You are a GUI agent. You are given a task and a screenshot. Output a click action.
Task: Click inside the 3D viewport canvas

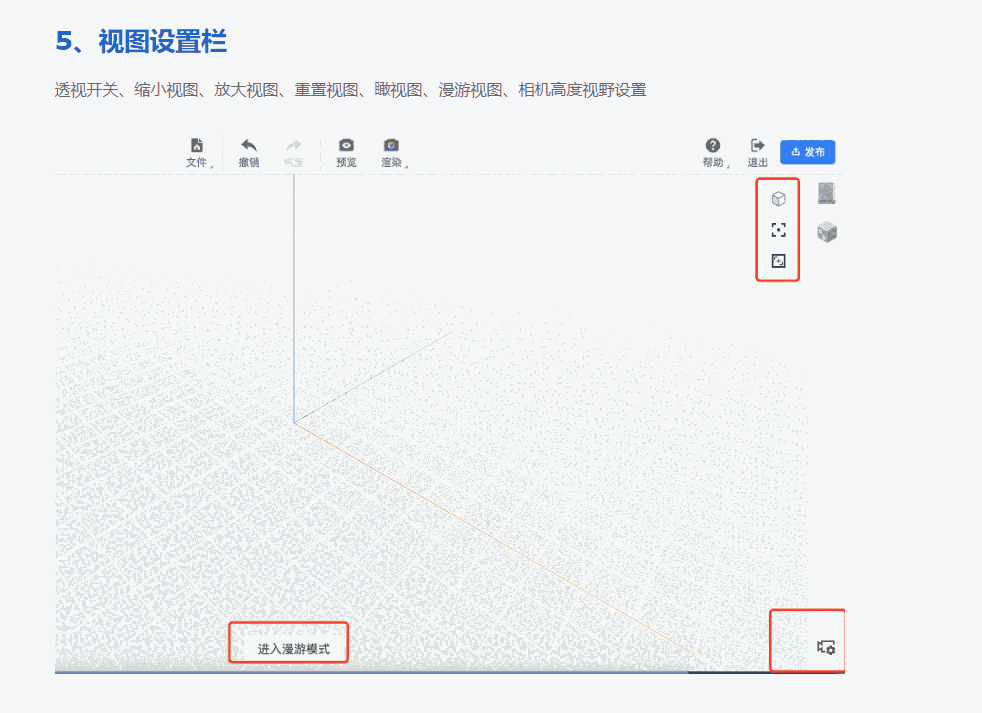click(x=450, y=420)
